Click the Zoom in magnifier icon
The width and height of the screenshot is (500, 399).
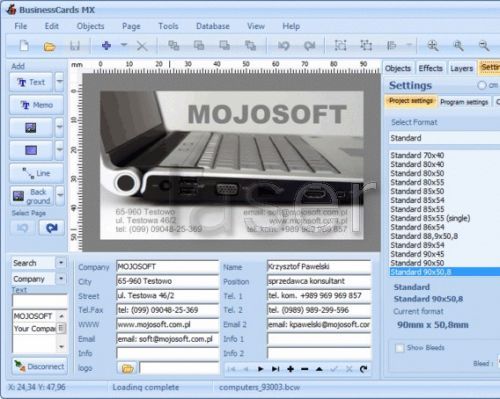(x=433, y=45)
